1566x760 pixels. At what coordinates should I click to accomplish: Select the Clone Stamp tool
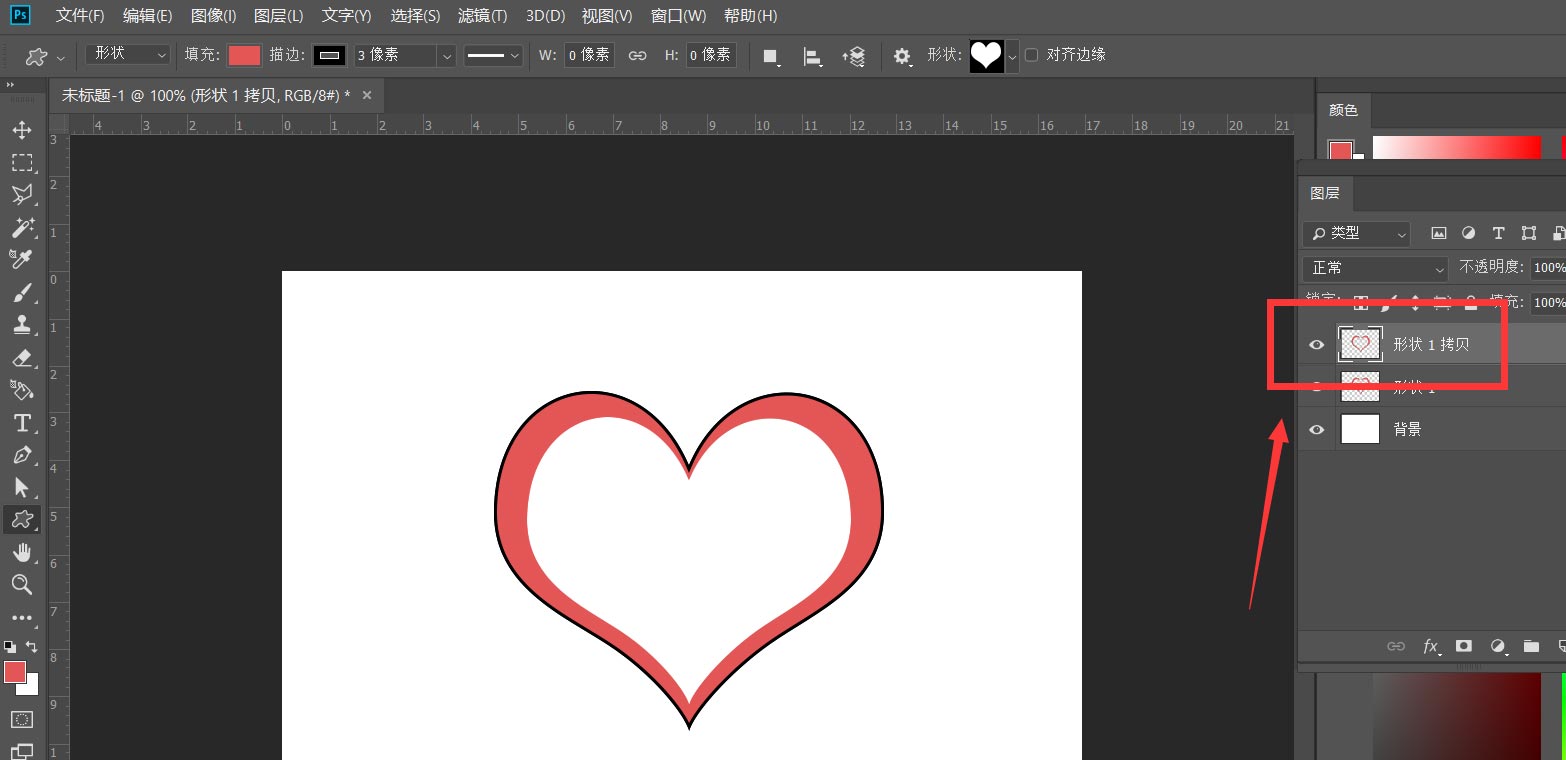(x=22, y=324)
